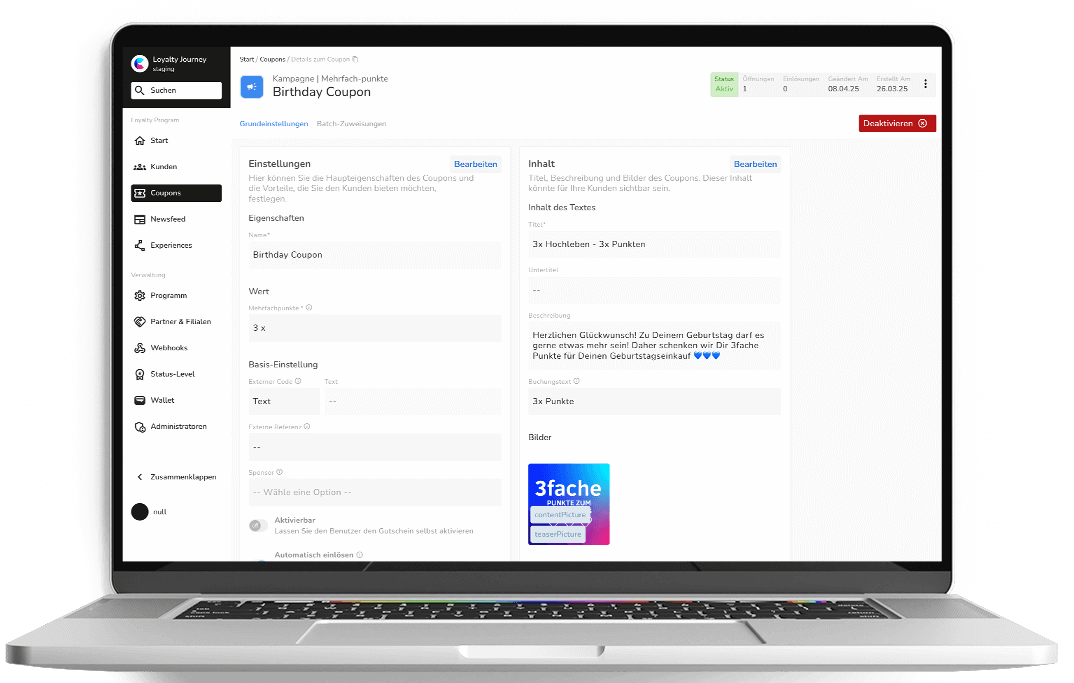Click the Coupons ticket icon

tap(140, 193)
